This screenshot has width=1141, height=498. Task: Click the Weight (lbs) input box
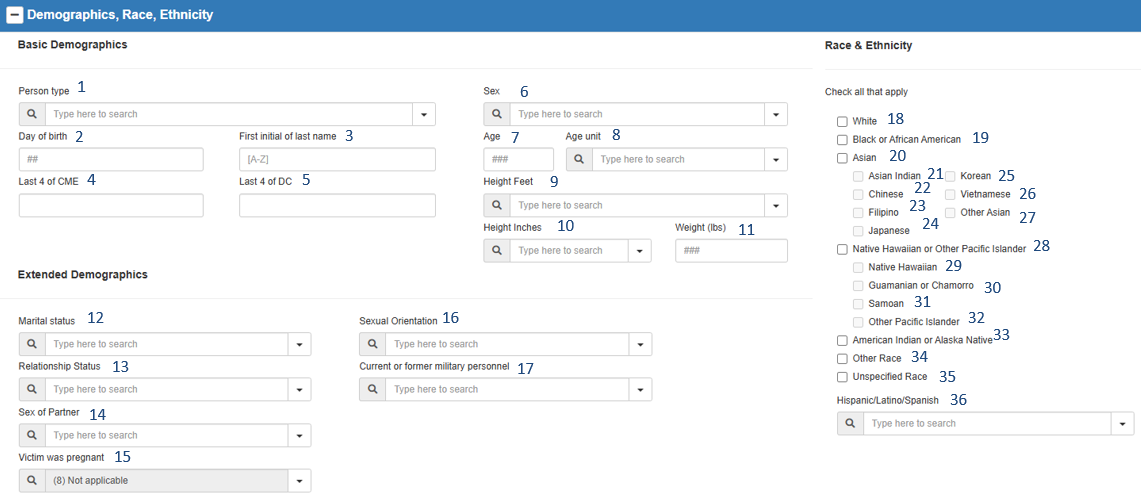click(731, 250)
